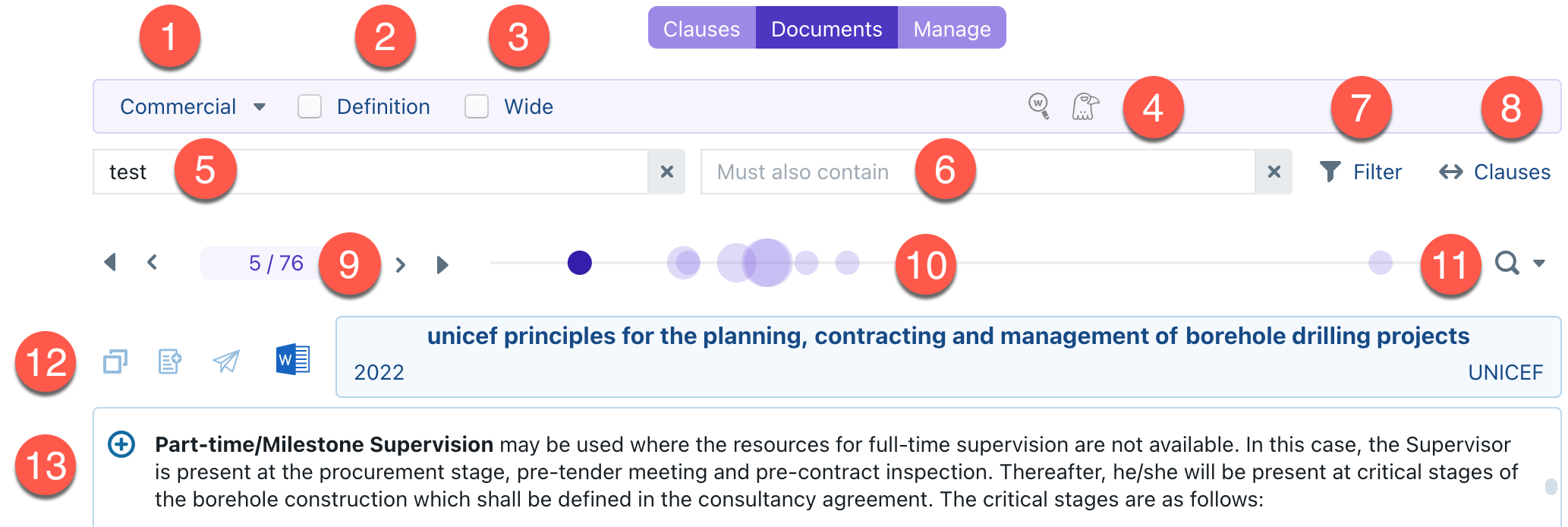1568x527 pixels.
Task: Toggle the Wide checkbox
Action: tap(477, 106)
